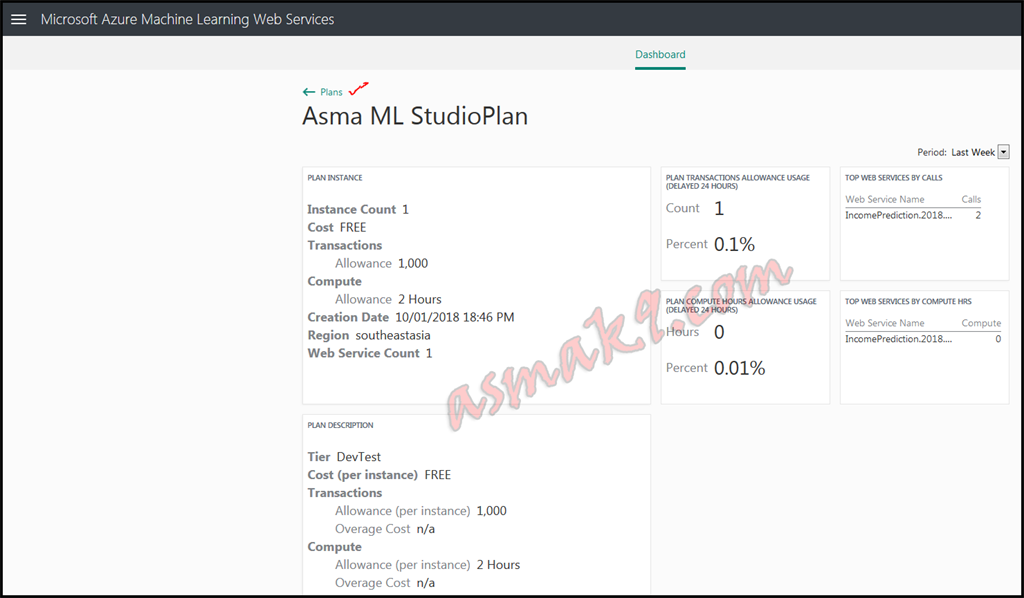This screenshot has width=1024, height=598.
Task: Select the Asma ML StudioPlan heading
Action: pyautogui.click(x=414, y=116)
